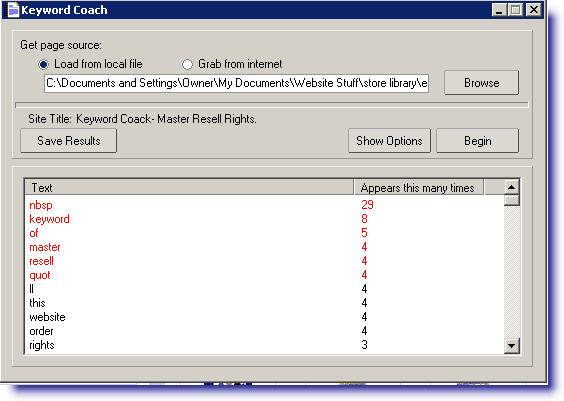Click the Browse button
The height and width of the screenshot is (401, 564).
481,83
